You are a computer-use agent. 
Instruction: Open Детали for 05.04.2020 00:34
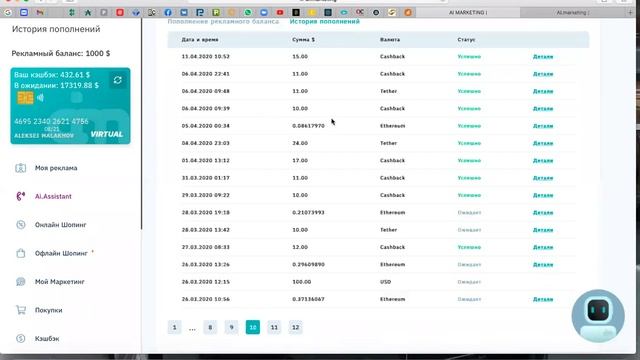(x=543, y=126)
